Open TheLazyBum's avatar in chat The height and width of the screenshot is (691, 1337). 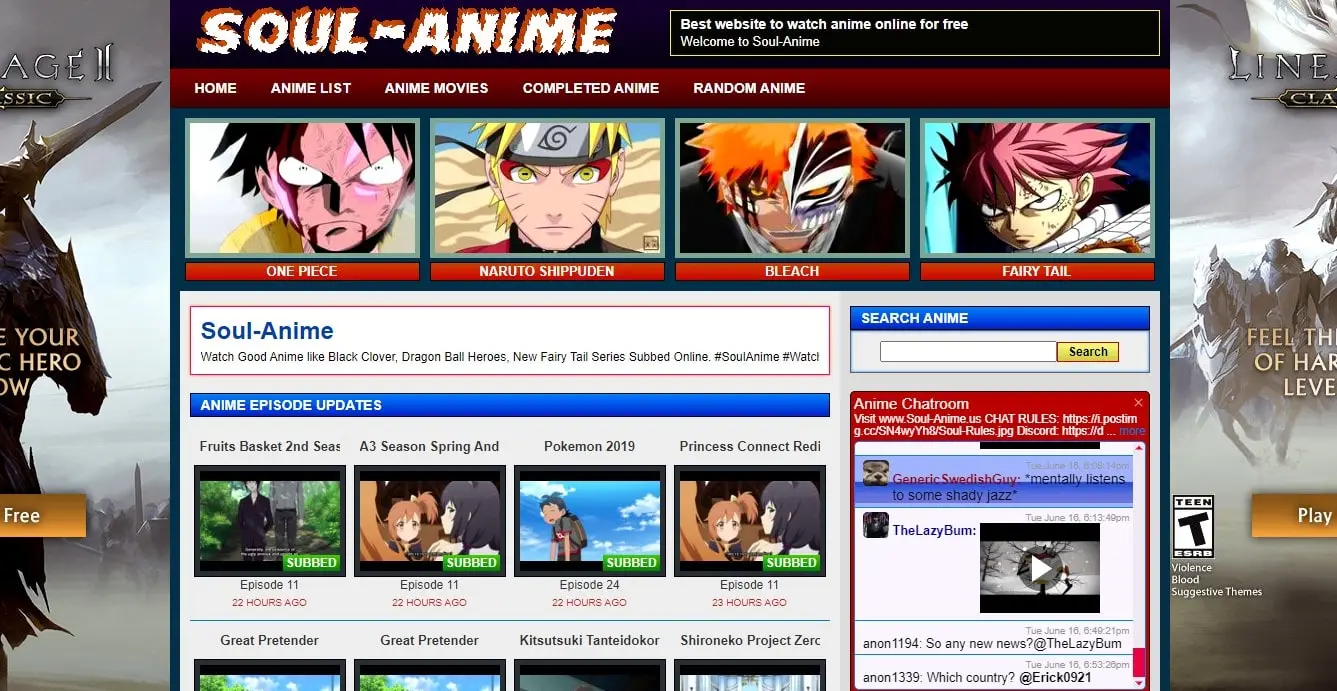pos(876,525)
